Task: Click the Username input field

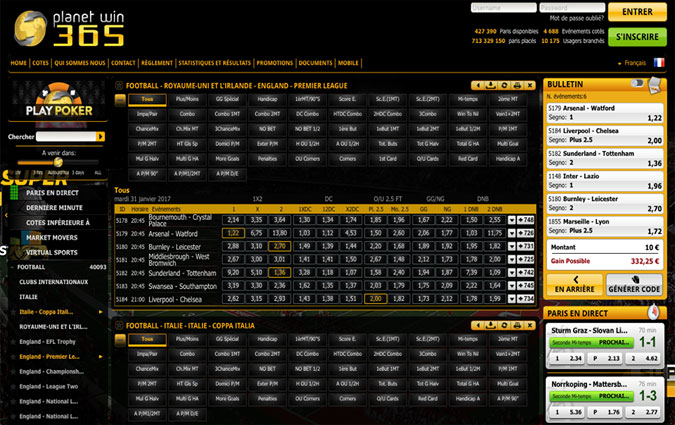Action: tap(504, 8)
